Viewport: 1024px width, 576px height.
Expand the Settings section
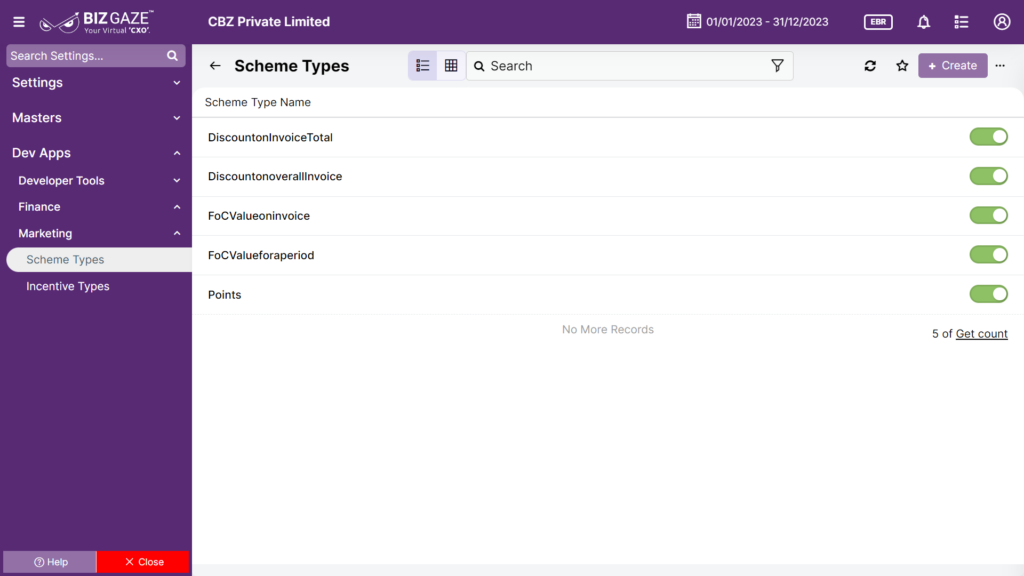pos(96,83)
